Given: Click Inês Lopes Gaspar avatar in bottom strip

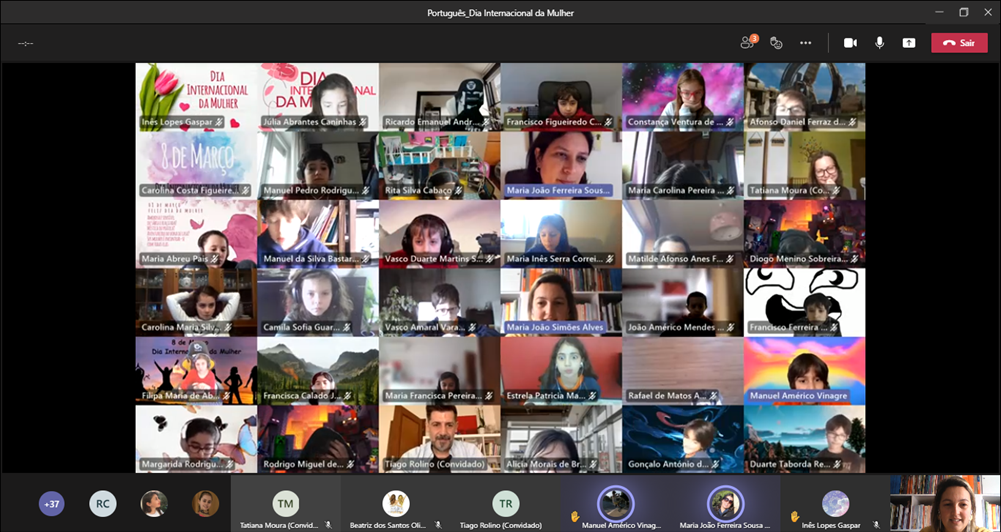Looking at the screenshot, I should coord(835,502).
